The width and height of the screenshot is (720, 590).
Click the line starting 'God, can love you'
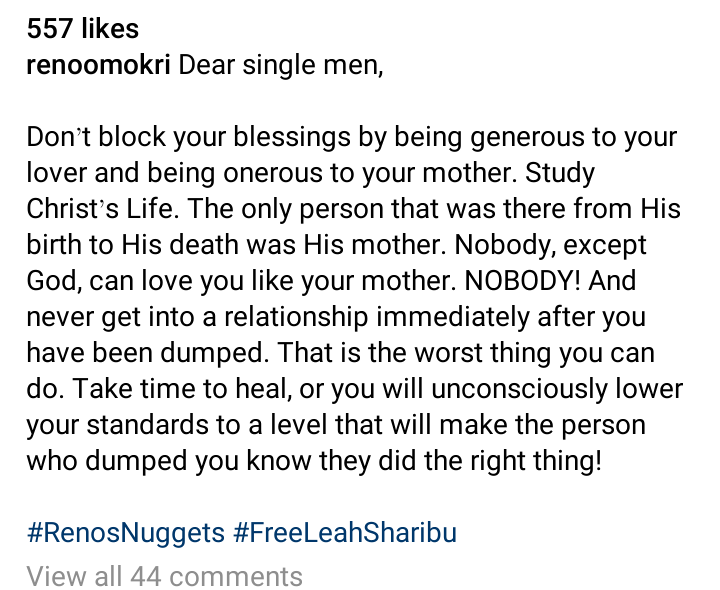pyautogui.click(x=331, y=280)
